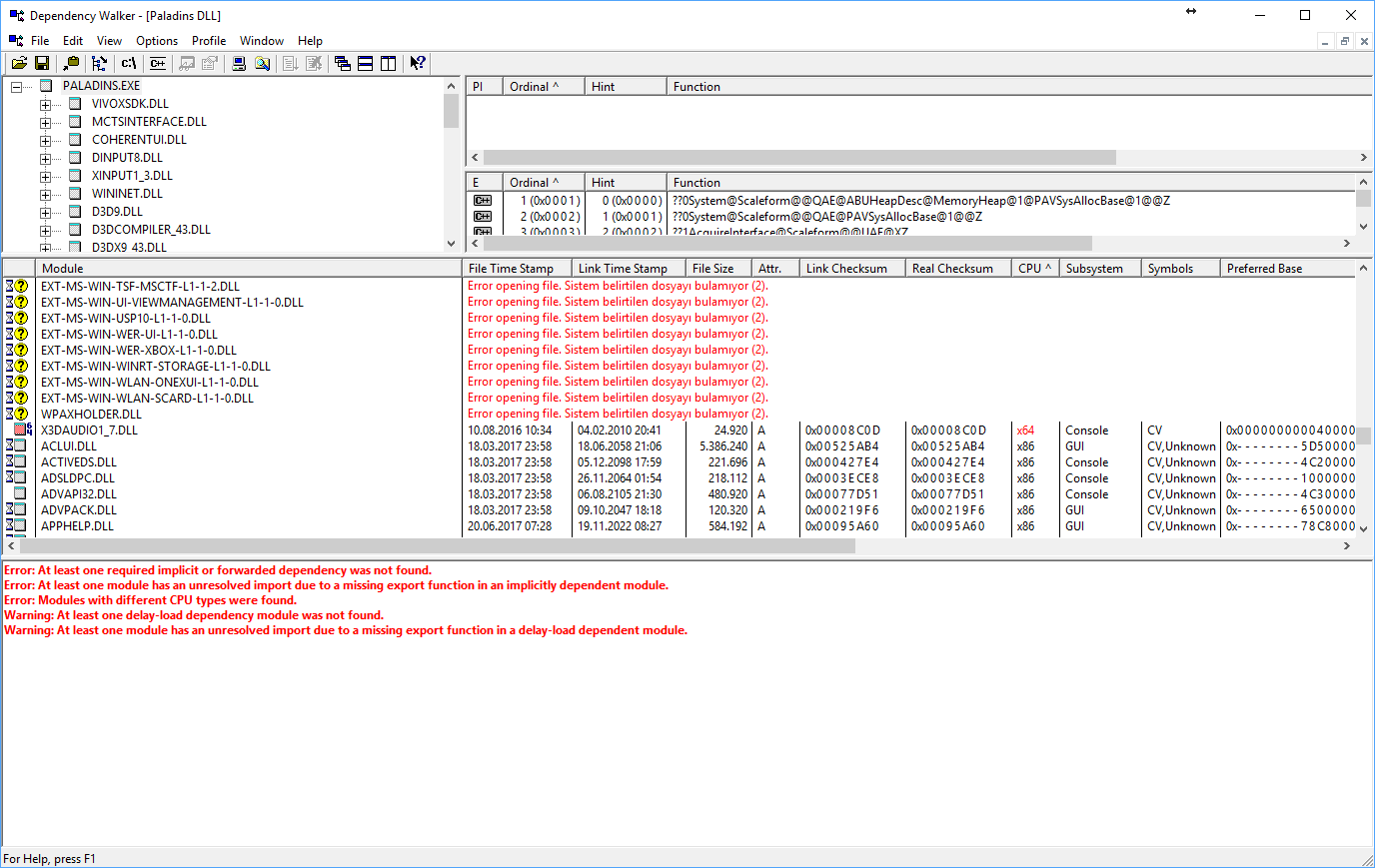
Task: Sort exports by Function column header
Action: 1010,182
